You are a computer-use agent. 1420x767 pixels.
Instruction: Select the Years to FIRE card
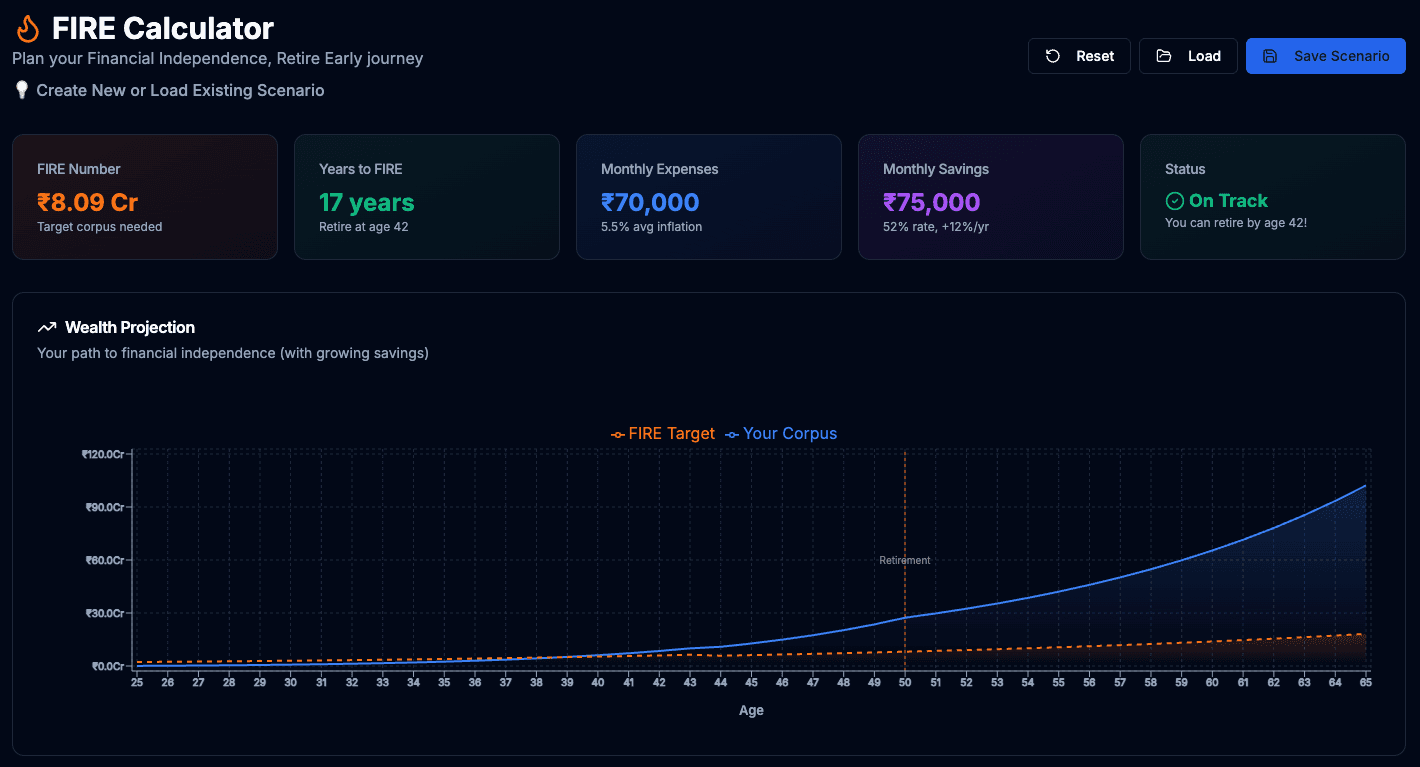427,197
